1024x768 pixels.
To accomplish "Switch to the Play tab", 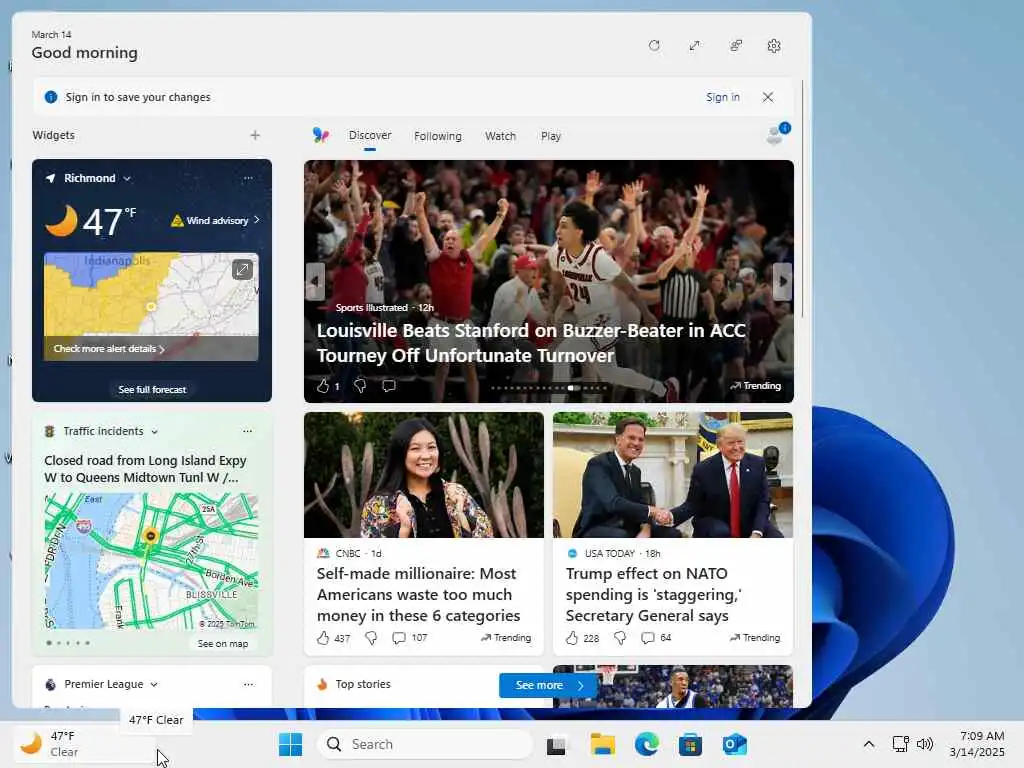I will tap(551, 136).
